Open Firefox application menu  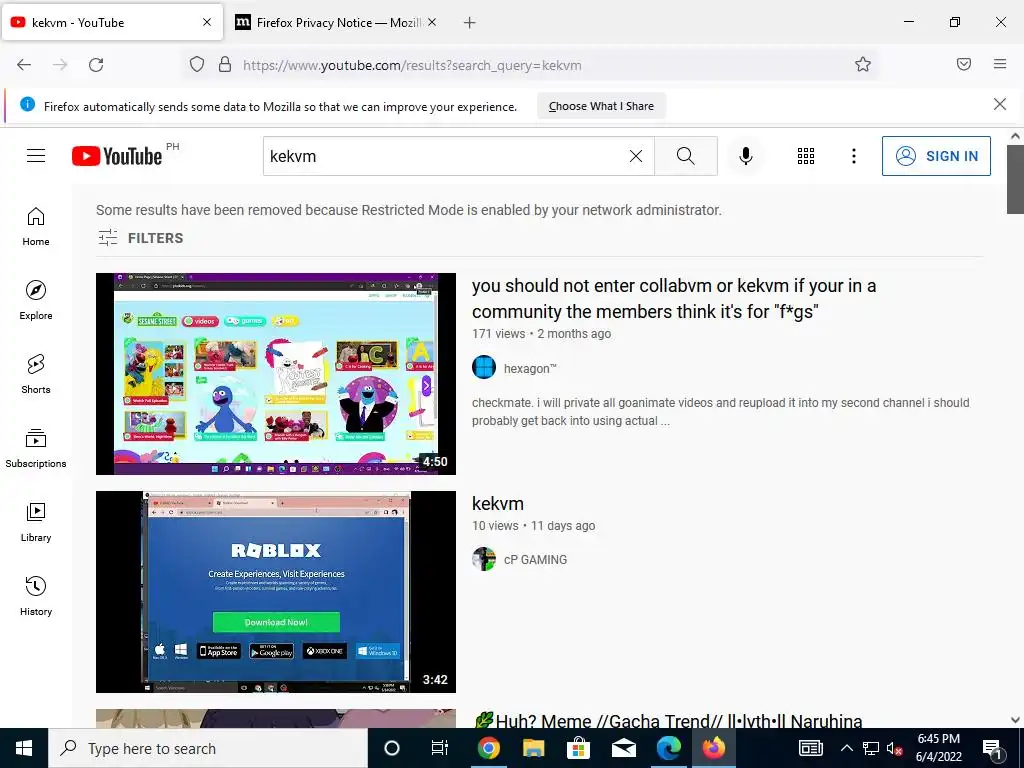[1000, 64]
